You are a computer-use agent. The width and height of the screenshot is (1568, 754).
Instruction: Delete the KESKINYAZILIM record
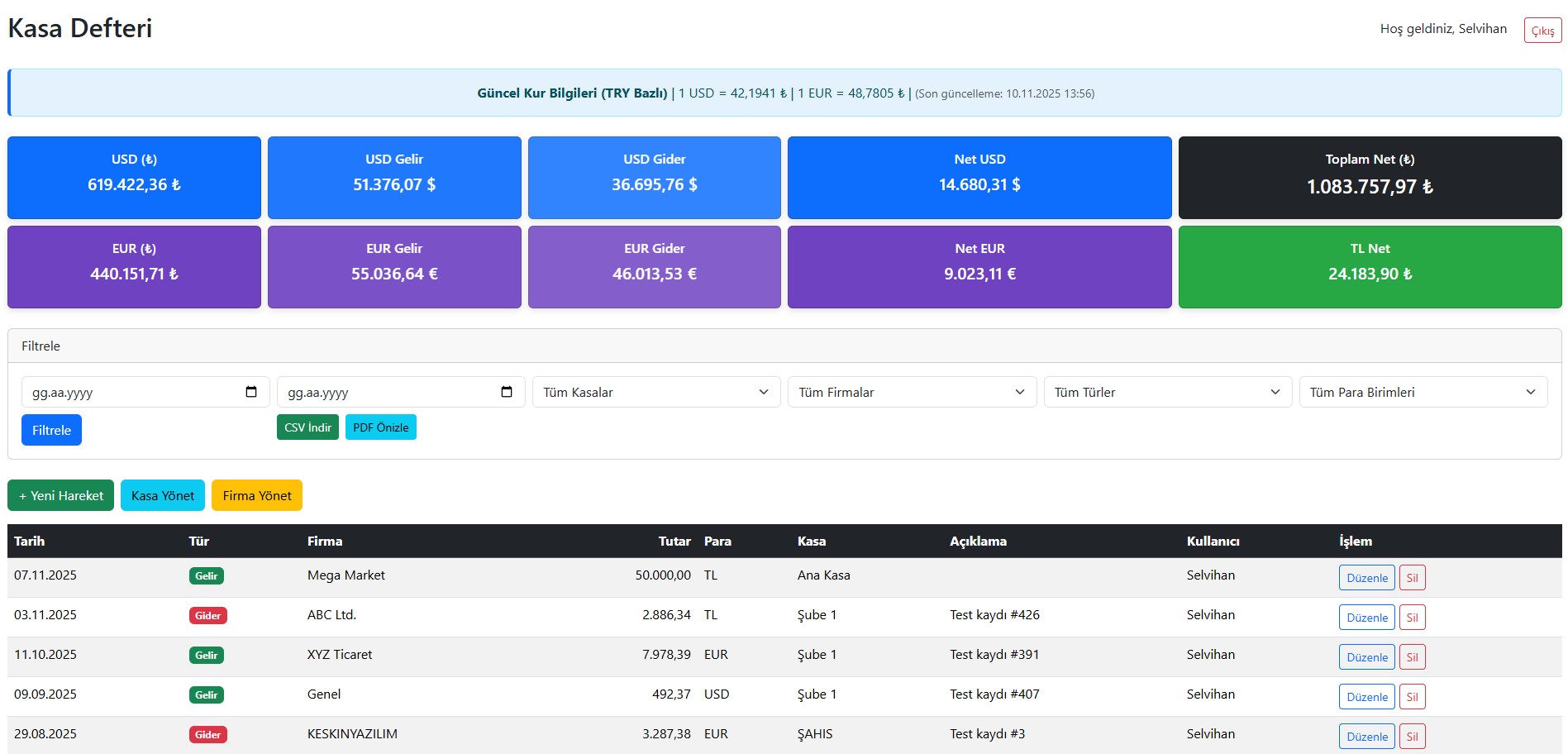tap(1412, 737)
